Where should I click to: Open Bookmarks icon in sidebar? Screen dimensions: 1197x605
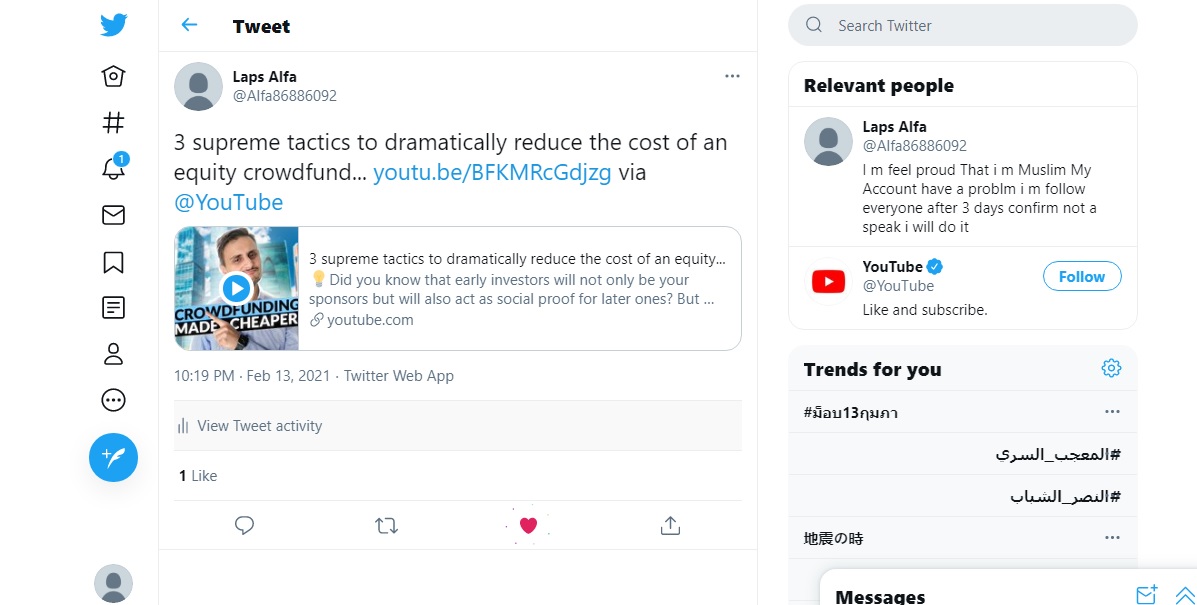113,262
